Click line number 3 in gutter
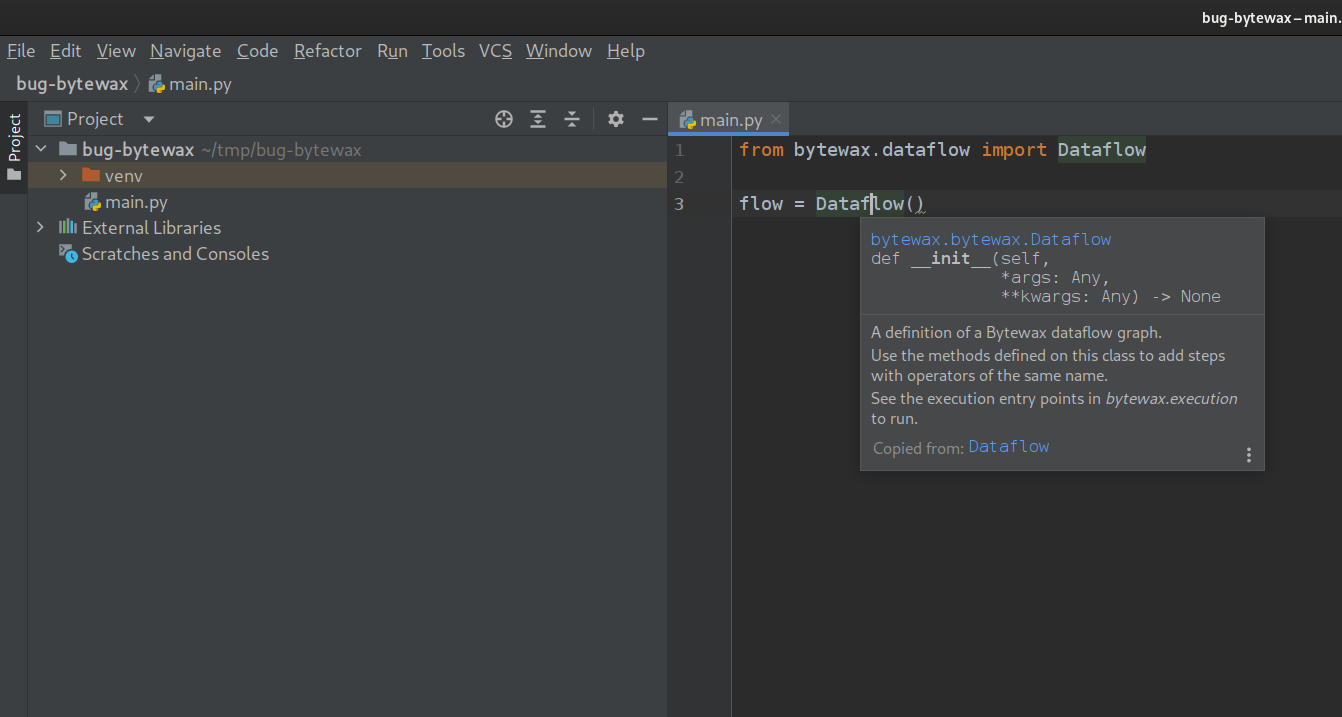This screenshot has height=717, width=1342. coord(680,204)
